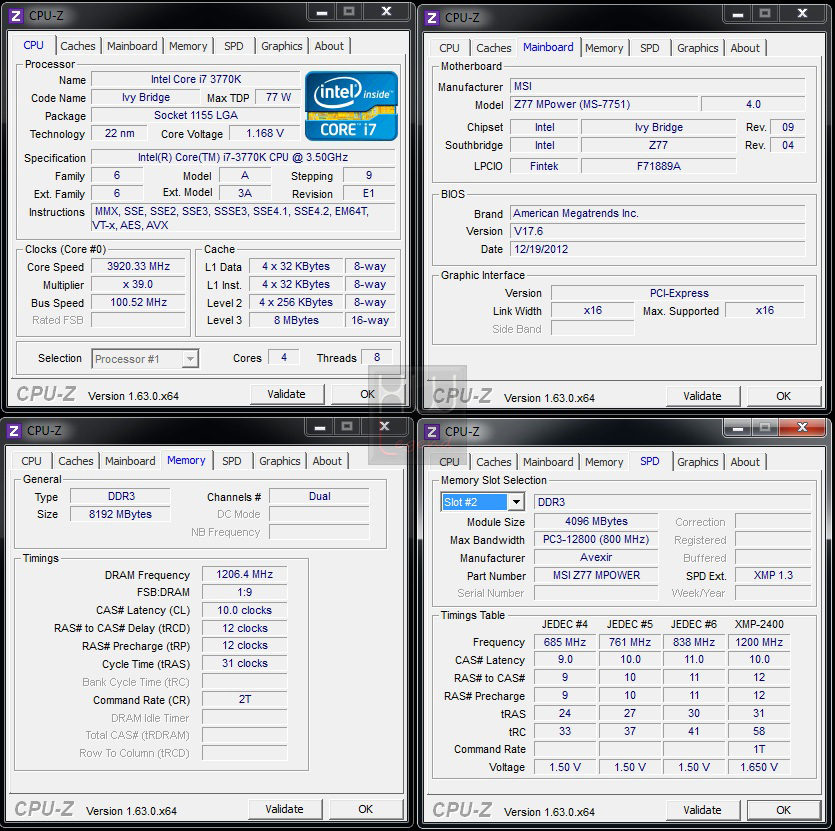The image size is (835, 831).
Task: Click CPU-Z logo icon in CPU window title bar
Action: click(16, 16)
